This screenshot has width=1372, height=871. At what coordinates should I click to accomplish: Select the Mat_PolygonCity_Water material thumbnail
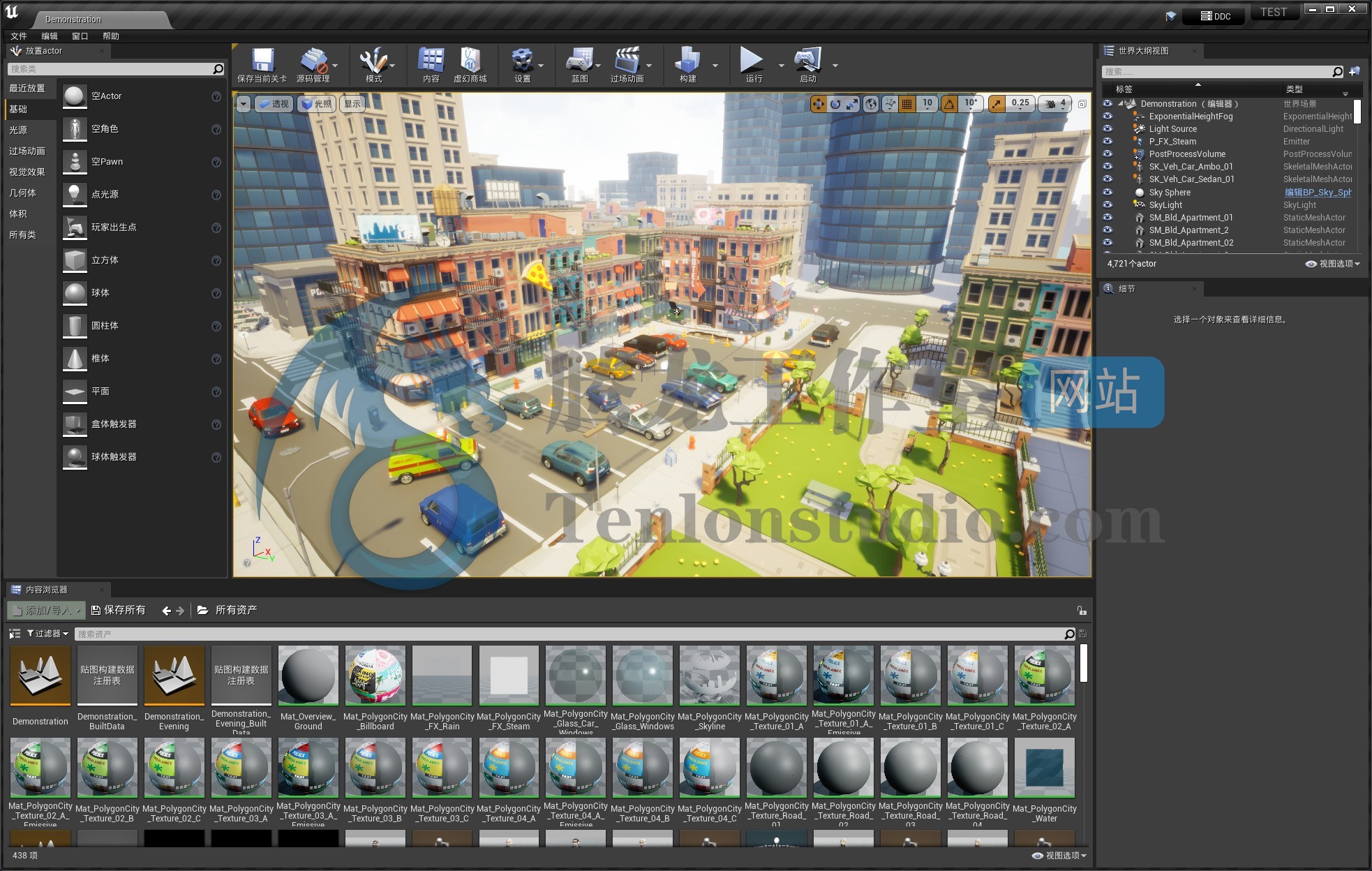point(1045,768)
